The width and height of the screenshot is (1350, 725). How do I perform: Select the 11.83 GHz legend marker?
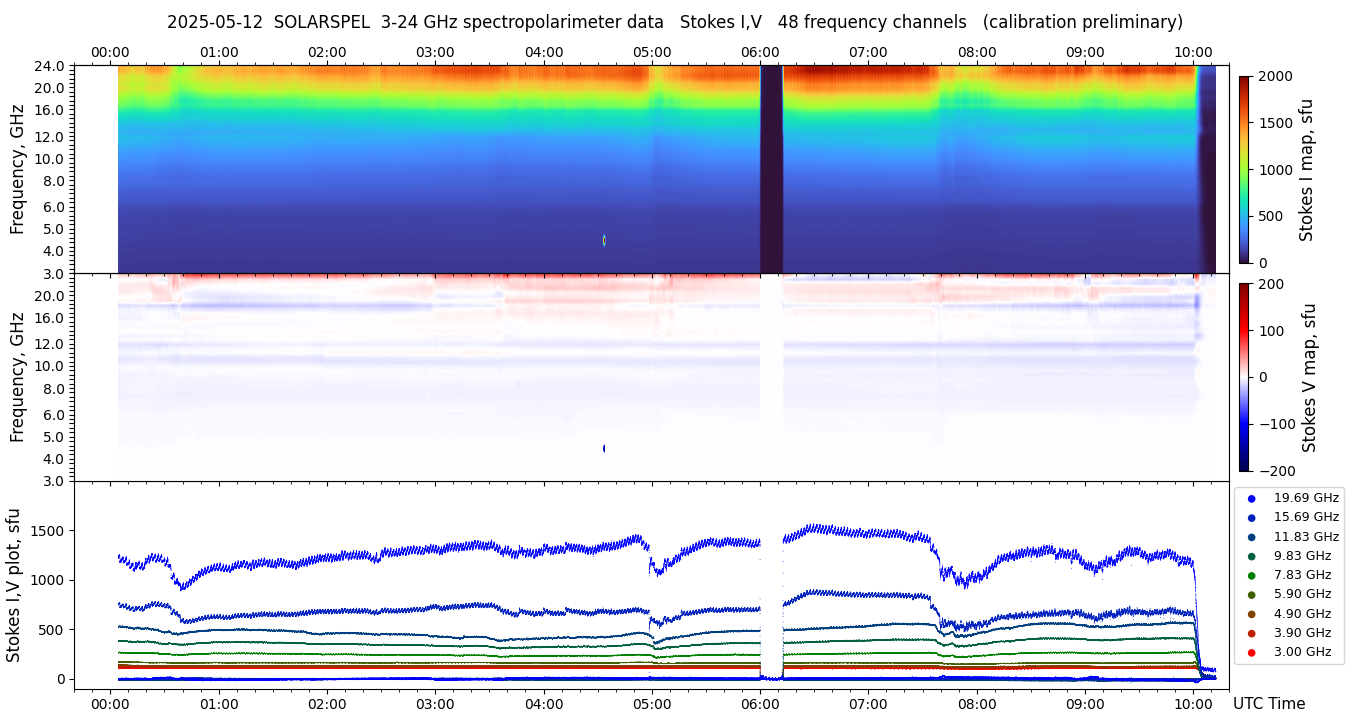click(1251, 537)
